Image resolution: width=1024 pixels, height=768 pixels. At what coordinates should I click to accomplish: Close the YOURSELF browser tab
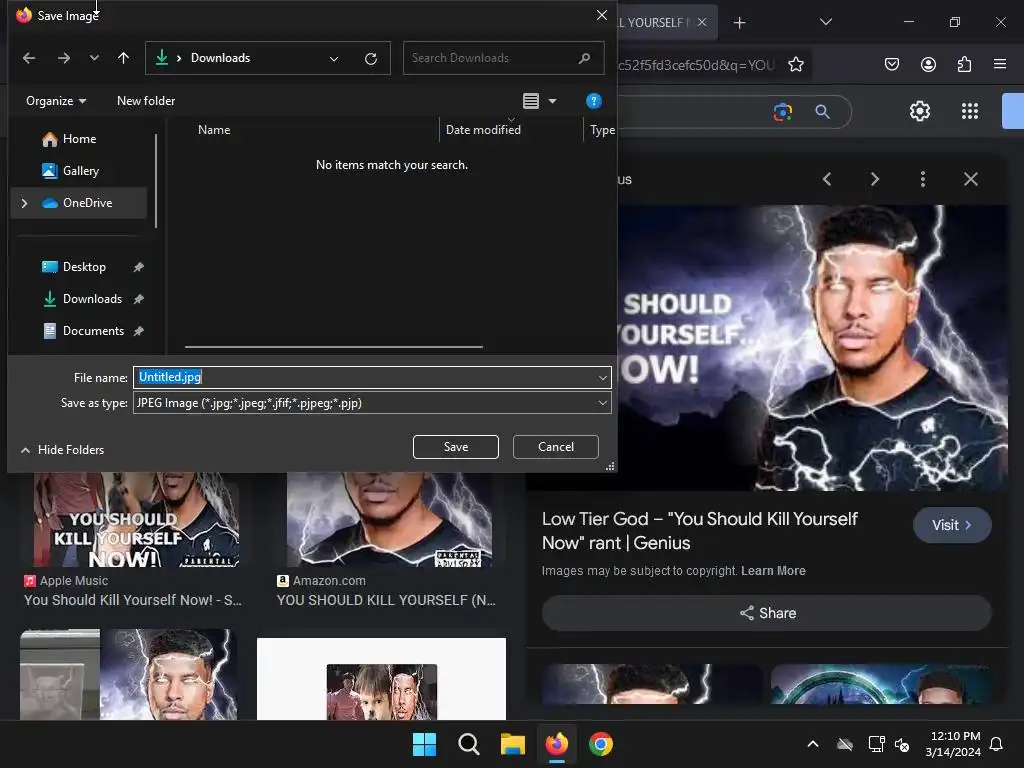click(702, 22)
